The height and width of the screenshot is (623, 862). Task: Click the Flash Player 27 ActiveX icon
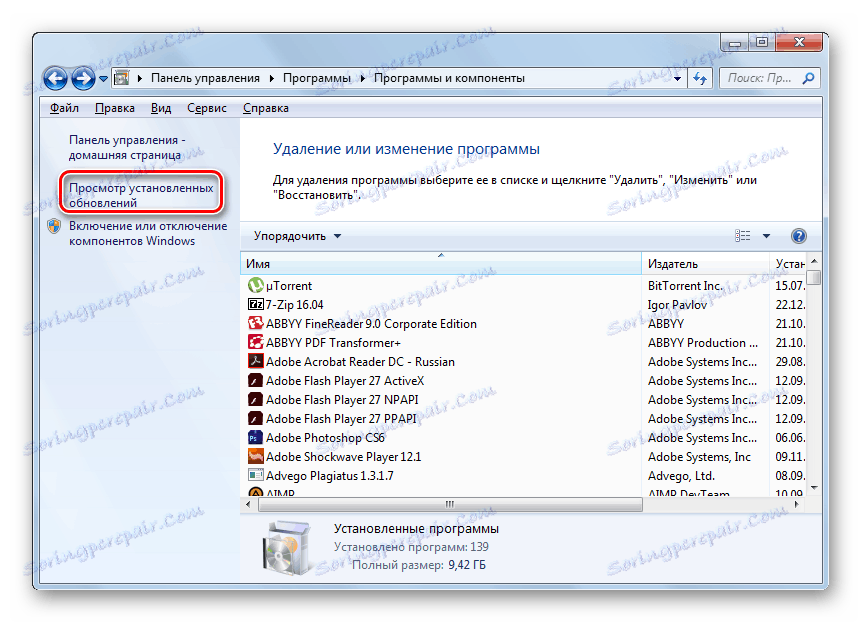[x=256, y=381]
